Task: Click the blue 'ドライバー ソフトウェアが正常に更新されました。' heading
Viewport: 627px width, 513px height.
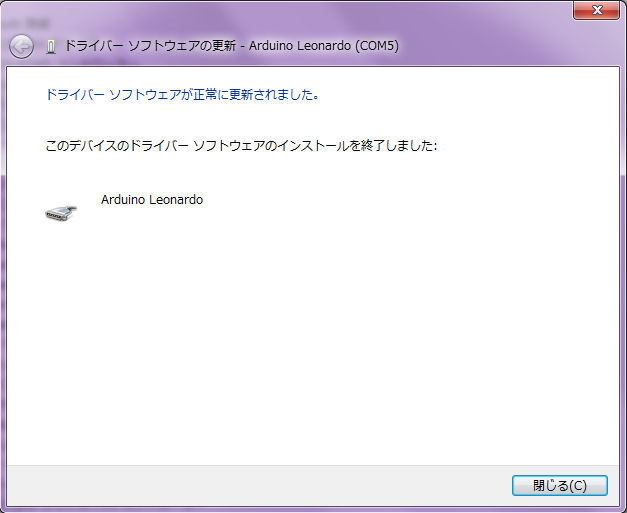Action: (182, 95)
